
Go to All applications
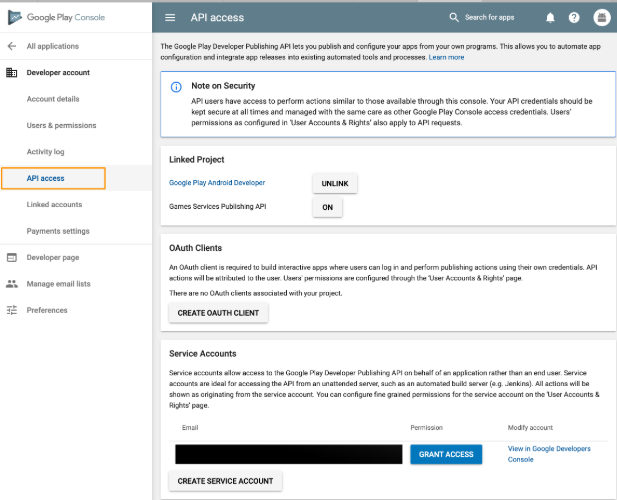point(53,46)
